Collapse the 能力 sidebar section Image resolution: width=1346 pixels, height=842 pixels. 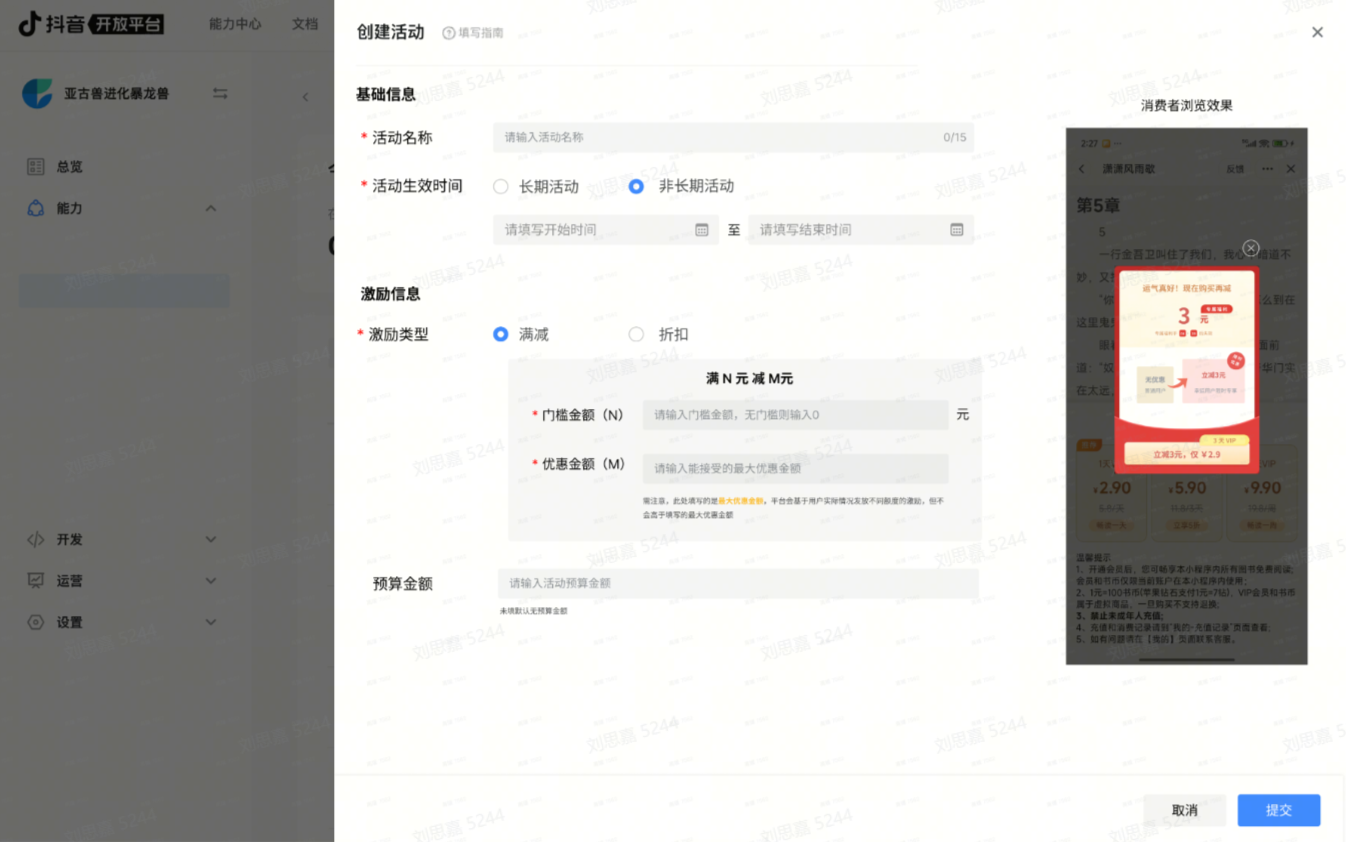210,208
